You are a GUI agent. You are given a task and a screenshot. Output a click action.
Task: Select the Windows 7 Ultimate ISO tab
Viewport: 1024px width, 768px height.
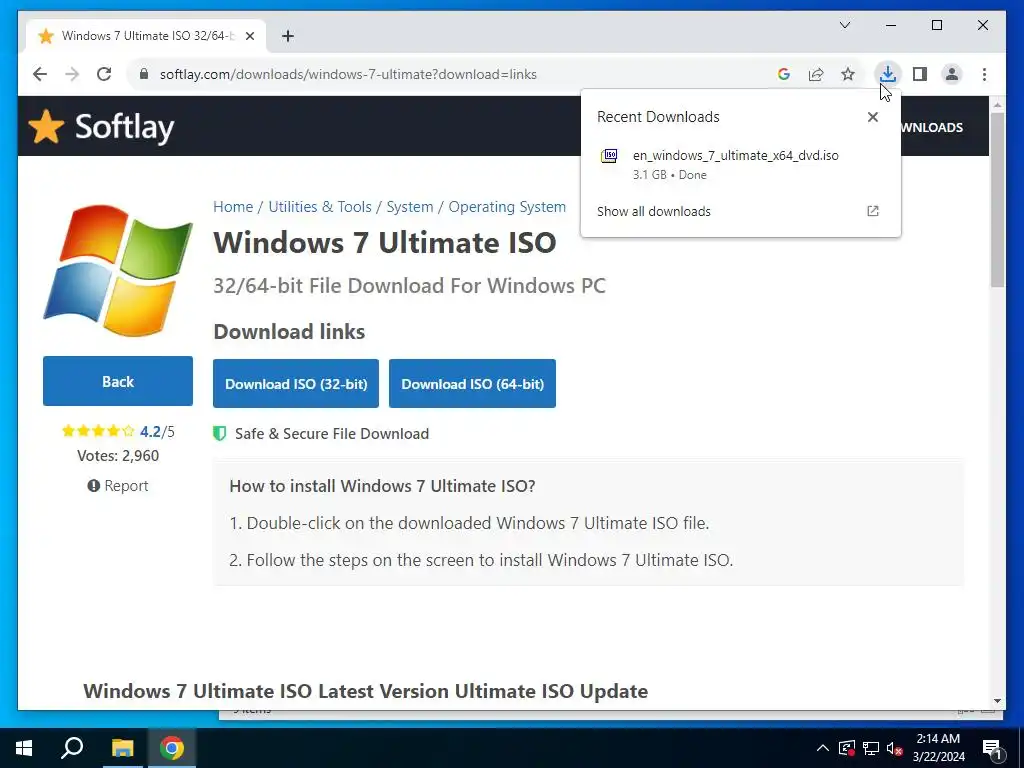coord(146,36)
